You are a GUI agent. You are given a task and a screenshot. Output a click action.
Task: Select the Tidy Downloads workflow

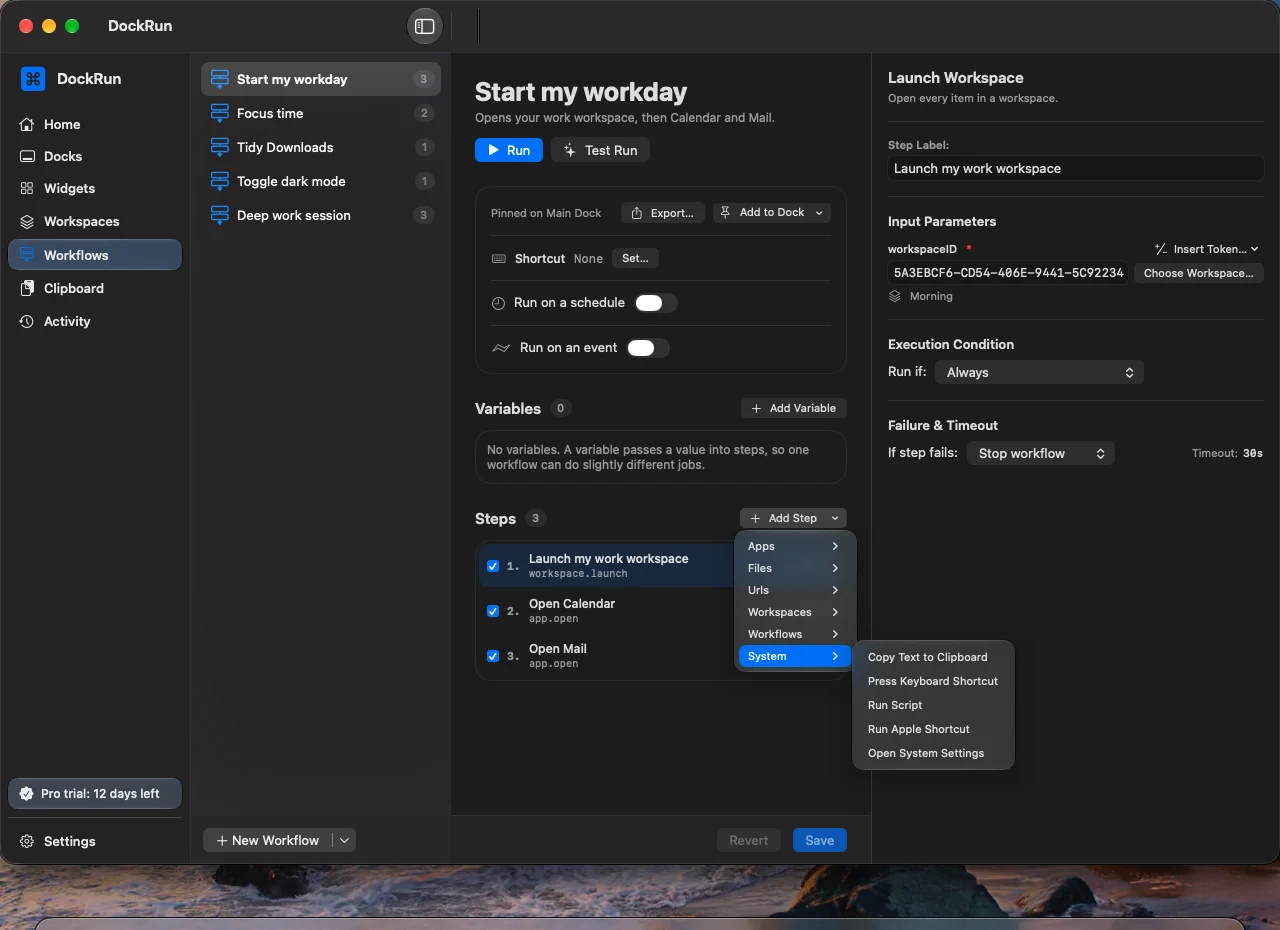tap(321, 147)
